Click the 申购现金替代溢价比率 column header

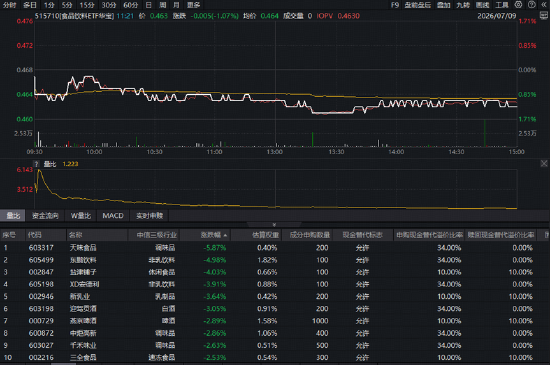[430, 235]
